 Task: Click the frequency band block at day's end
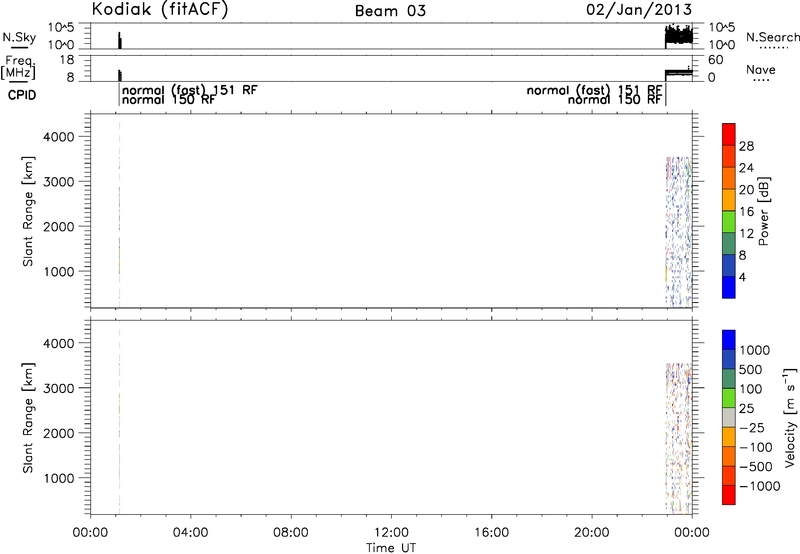tap(679, 73)
